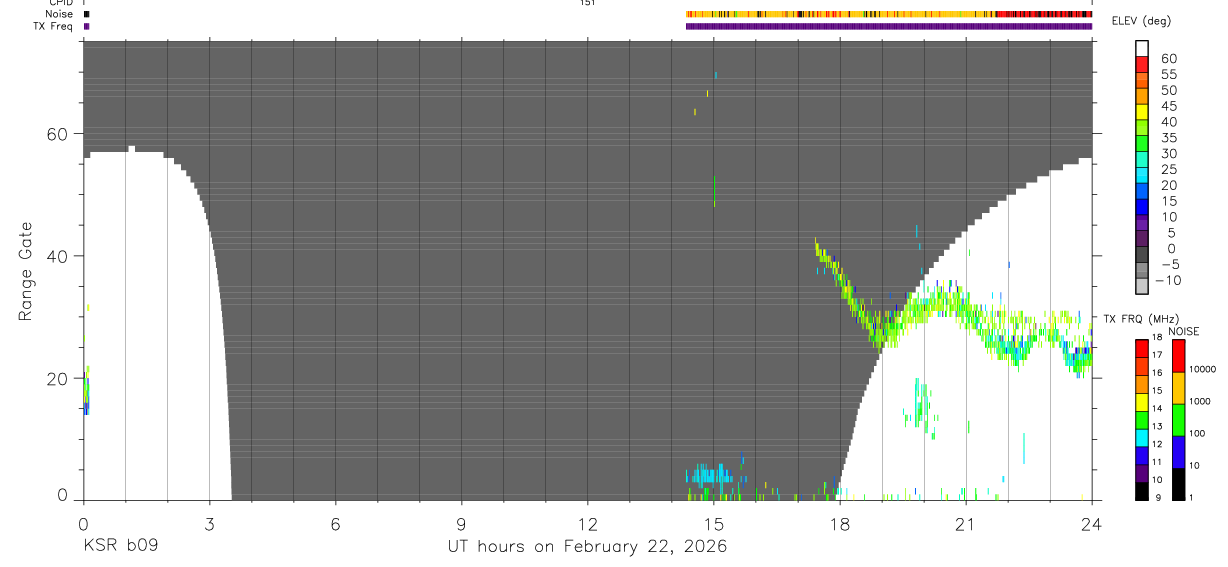
Task: Click the red top swatch in NOISE colorbar
Action: tap(1179, 355)
